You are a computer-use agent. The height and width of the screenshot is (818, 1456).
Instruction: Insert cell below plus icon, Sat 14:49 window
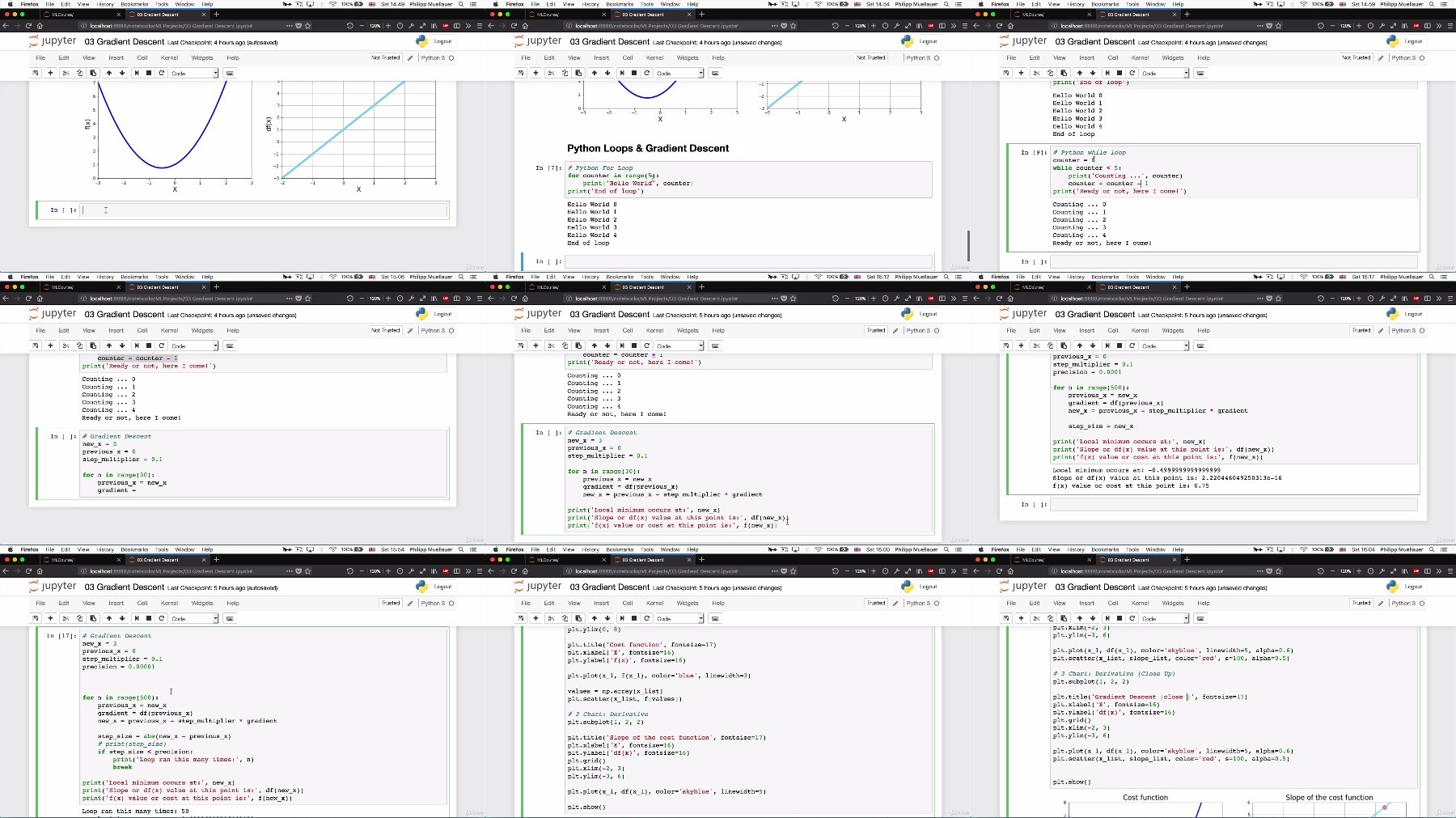[x=50, y=73]
